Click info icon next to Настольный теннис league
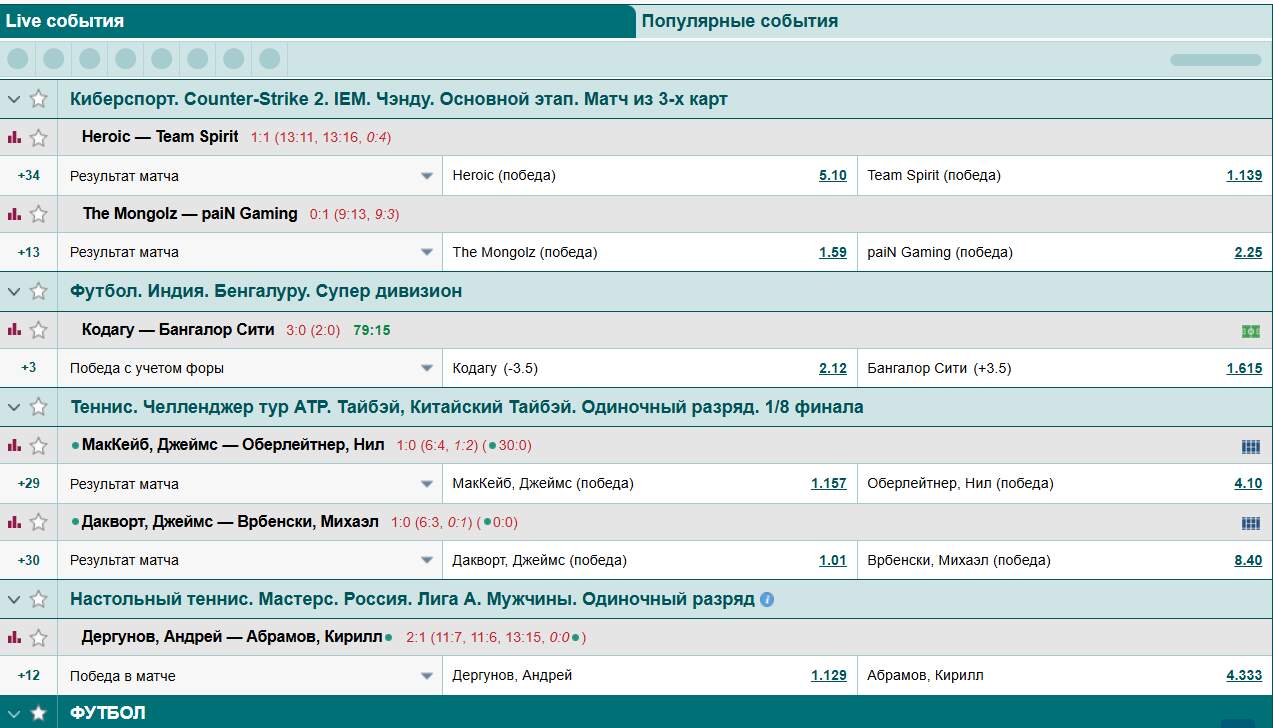 click(767, 600)
